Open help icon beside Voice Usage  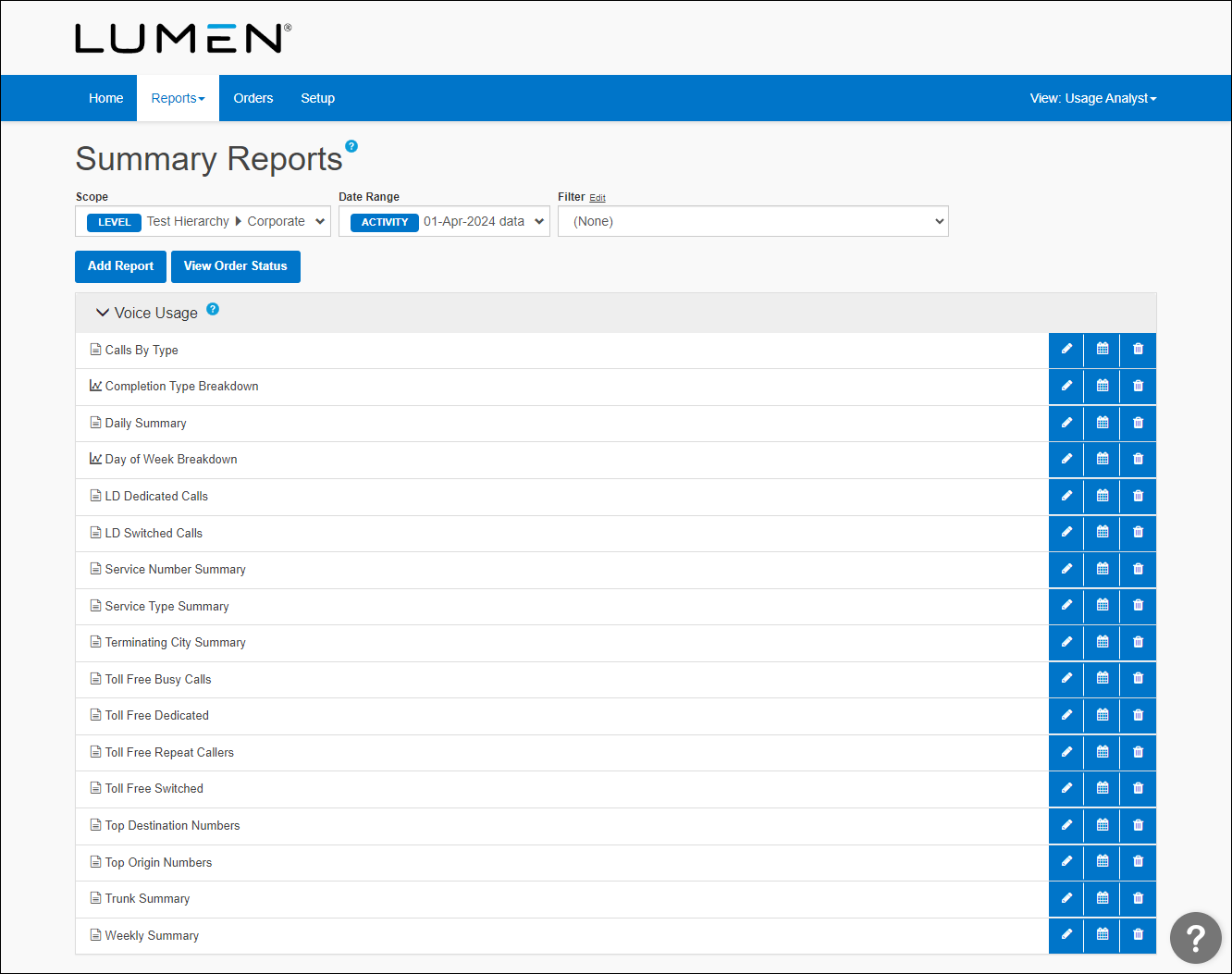pyautogui.click(x=213, y=309)
